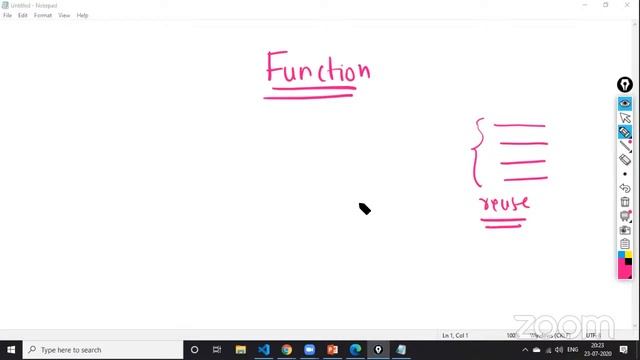The image size is (640, 360).
Task: Switch to PowerPoint on the taskbar
Action: [332, 350]
